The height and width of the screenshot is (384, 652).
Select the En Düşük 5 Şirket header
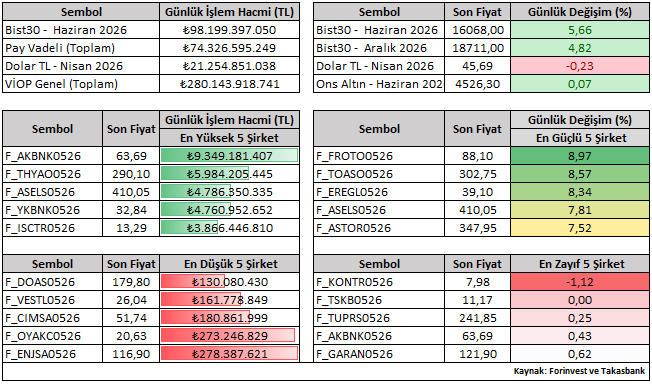(229, 264)
